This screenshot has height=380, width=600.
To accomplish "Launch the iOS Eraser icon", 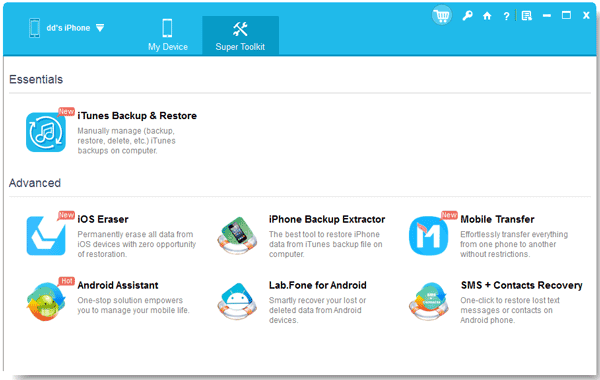I will click(x=46, y=236).
